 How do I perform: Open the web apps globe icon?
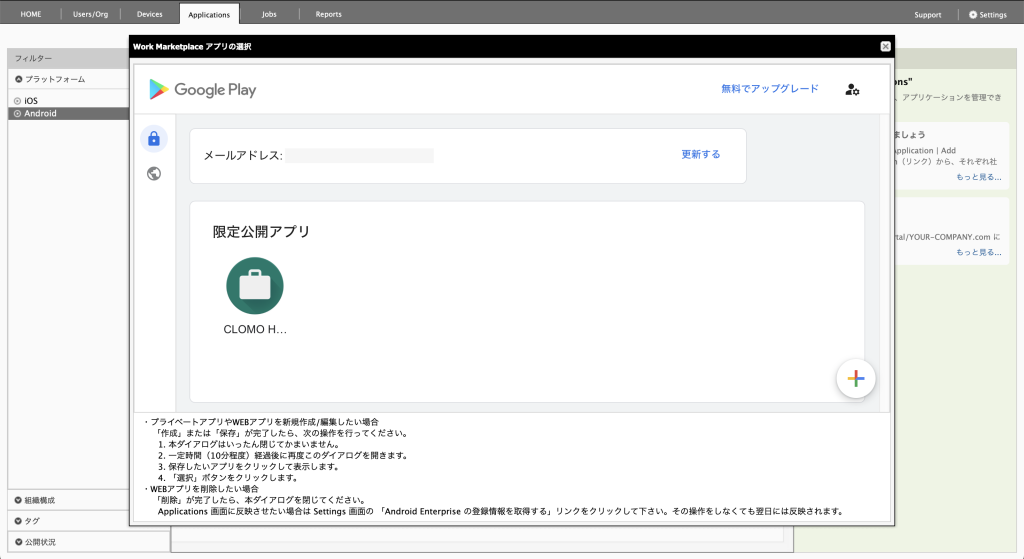(154, 174)
